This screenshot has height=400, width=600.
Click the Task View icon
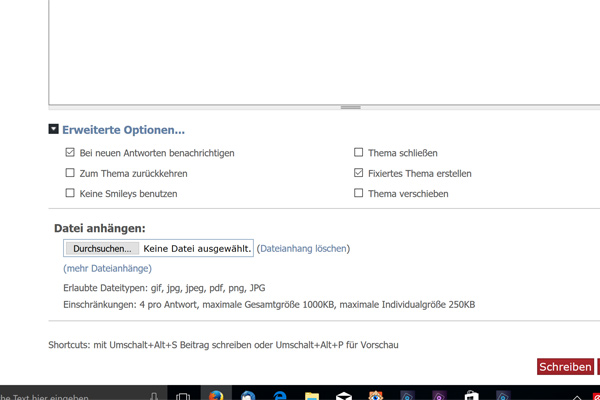[x=184, y=394]
